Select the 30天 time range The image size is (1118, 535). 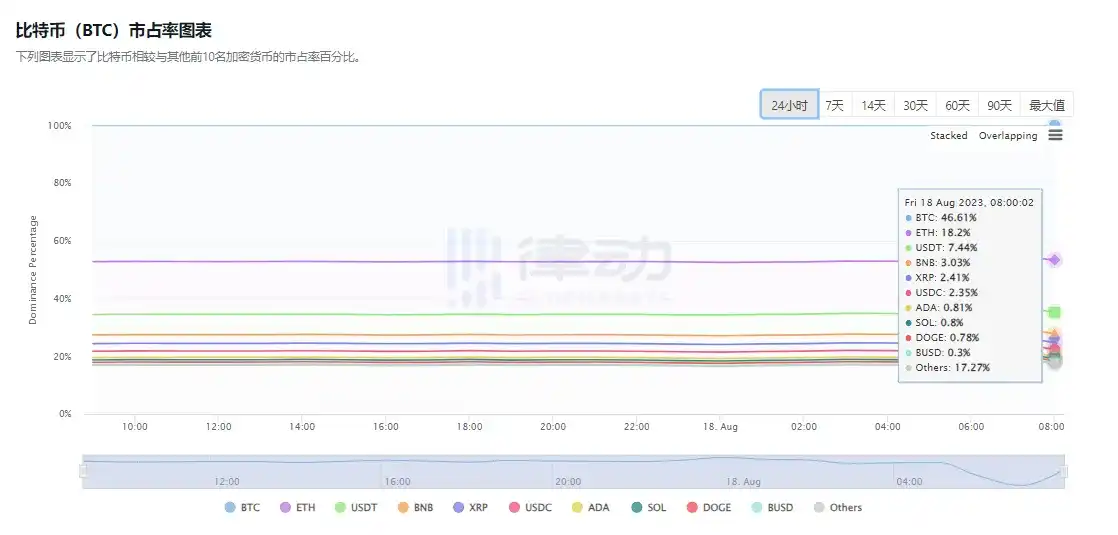click(916, 106)
